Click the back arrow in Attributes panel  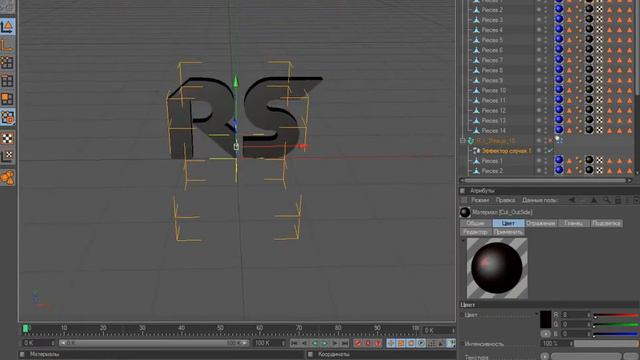click(x=572, y=200)
